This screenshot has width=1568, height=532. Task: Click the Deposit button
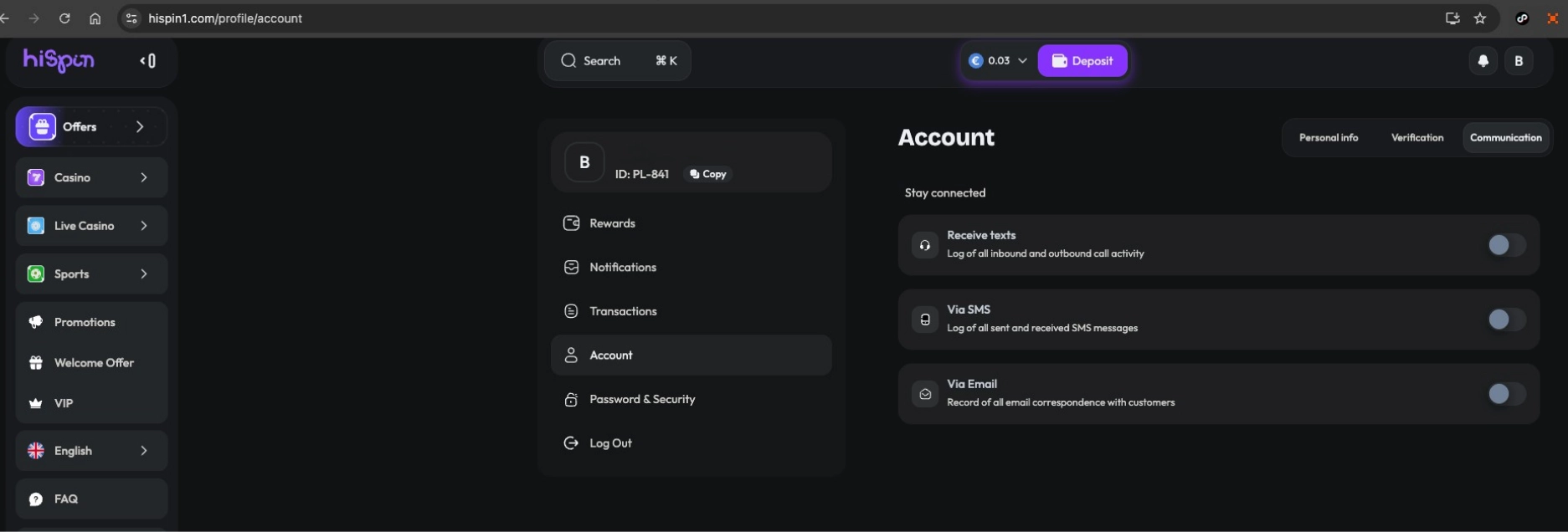click(1082, 60)
